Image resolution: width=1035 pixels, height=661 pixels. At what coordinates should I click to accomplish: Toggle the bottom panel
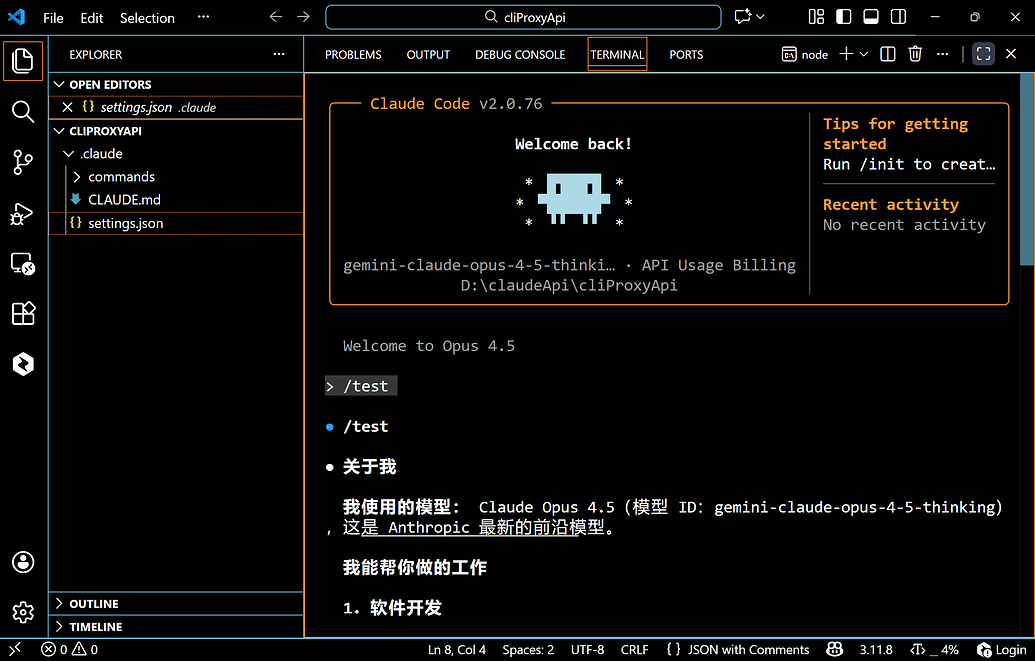[871, 17]
